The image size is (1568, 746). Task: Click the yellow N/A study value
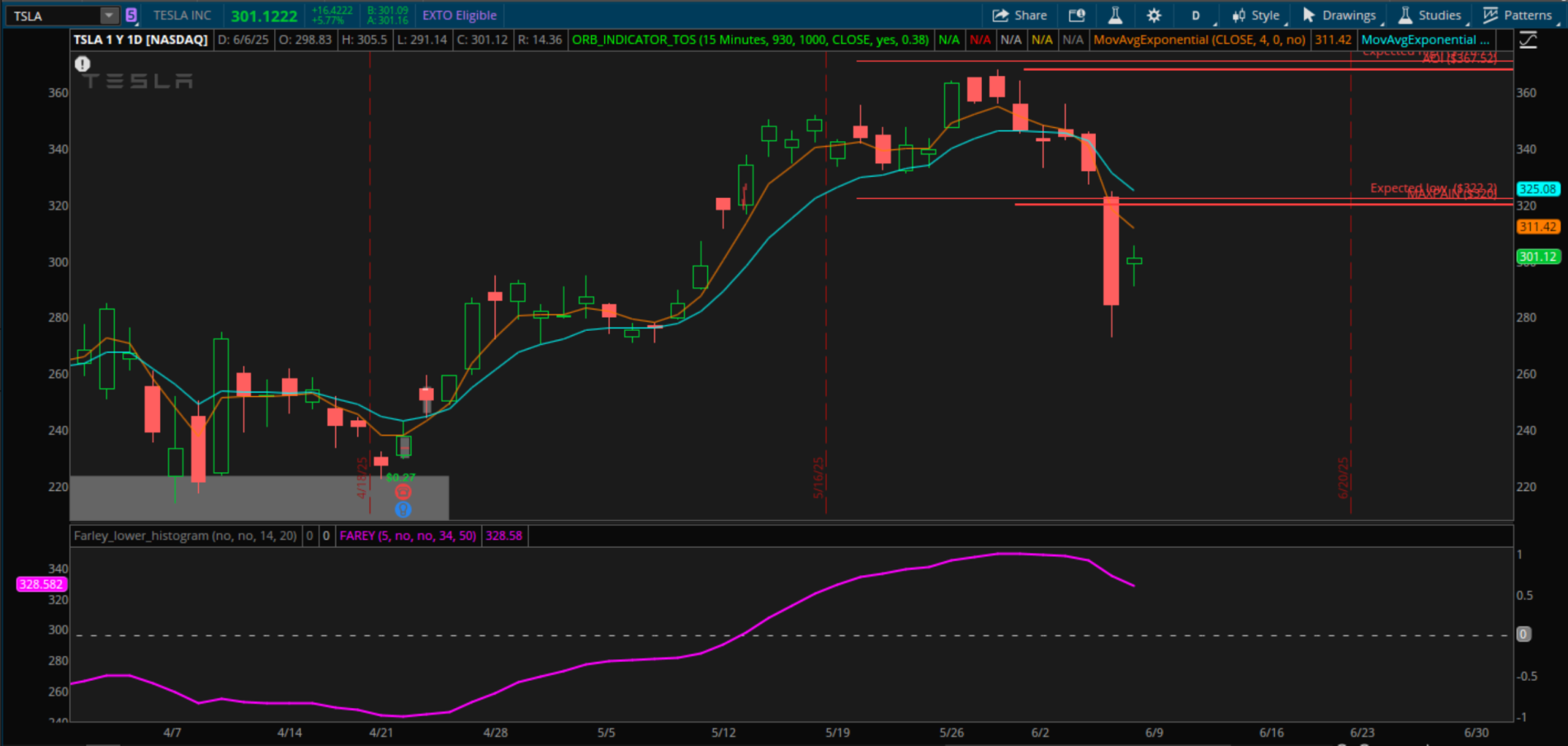pyautogui.click(x=1042, y=40)
